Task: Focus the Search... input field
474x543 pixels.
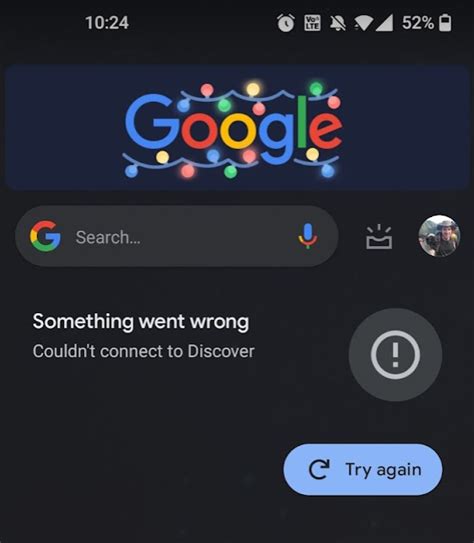Action: (177, 236)
